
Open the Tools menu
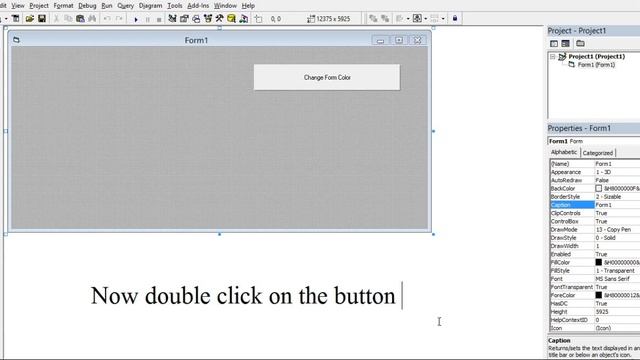(x=175, y=6)
